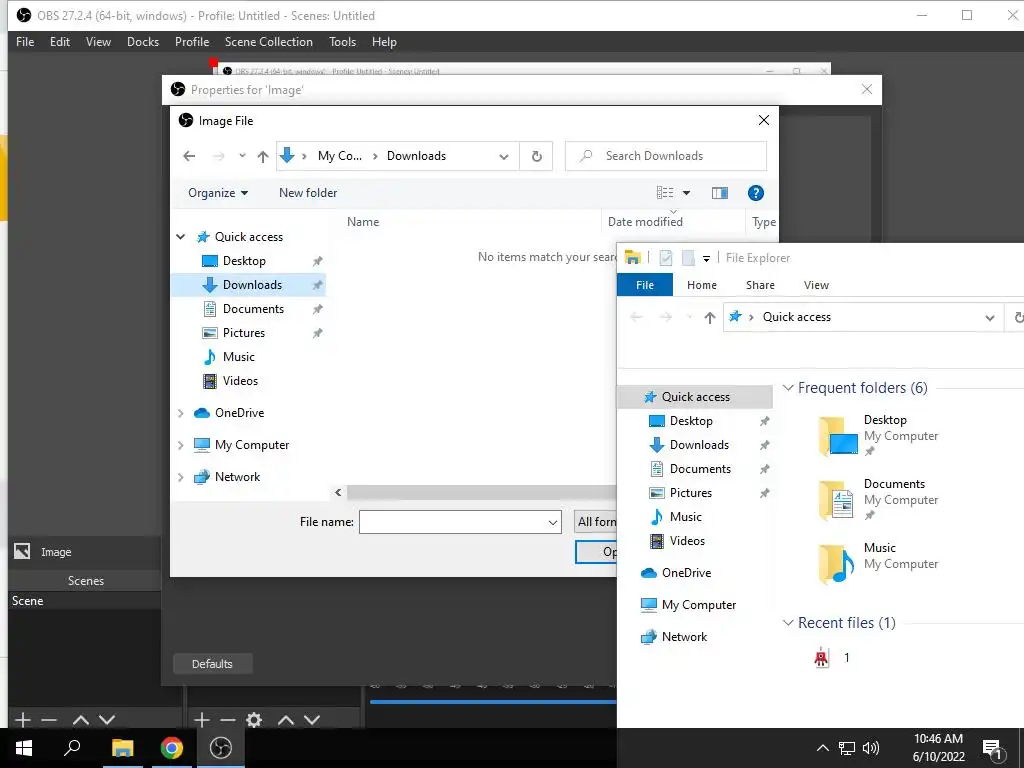
Task: Close the Image File dialog
Action: click(x=763, y=120)
